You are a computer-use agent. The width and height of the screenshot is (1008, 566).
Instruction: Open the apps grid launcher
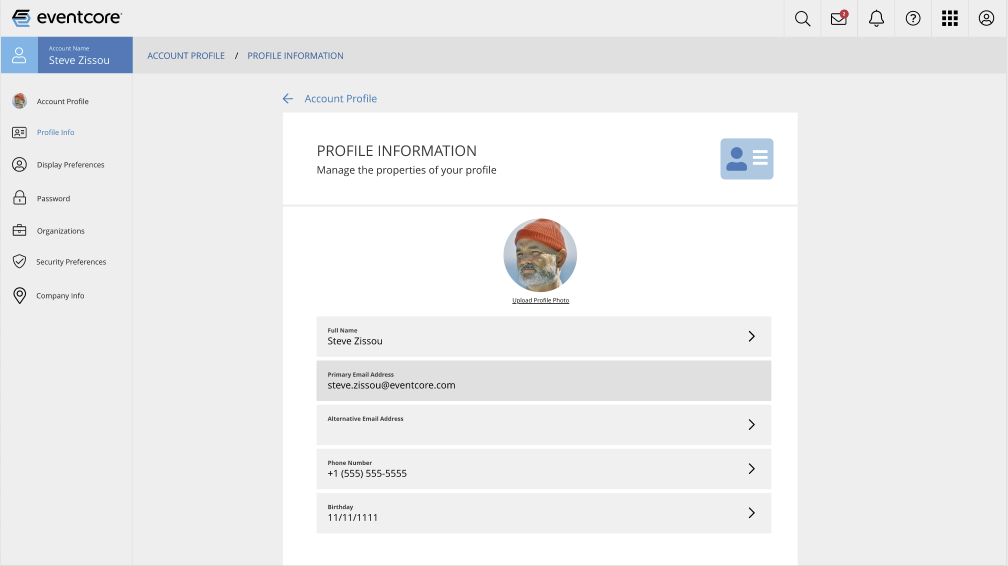tap(950, 18)
